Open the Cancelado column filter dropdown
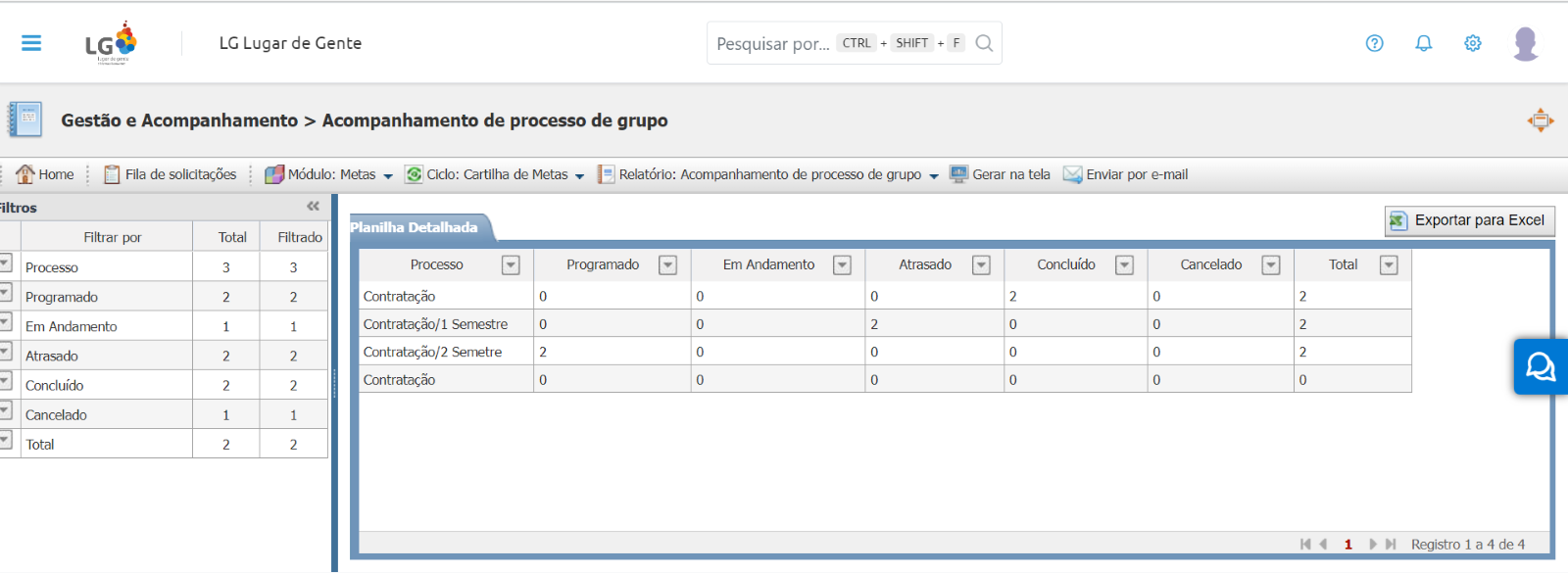This screenshot has width=1568, height=573. 1271,265
